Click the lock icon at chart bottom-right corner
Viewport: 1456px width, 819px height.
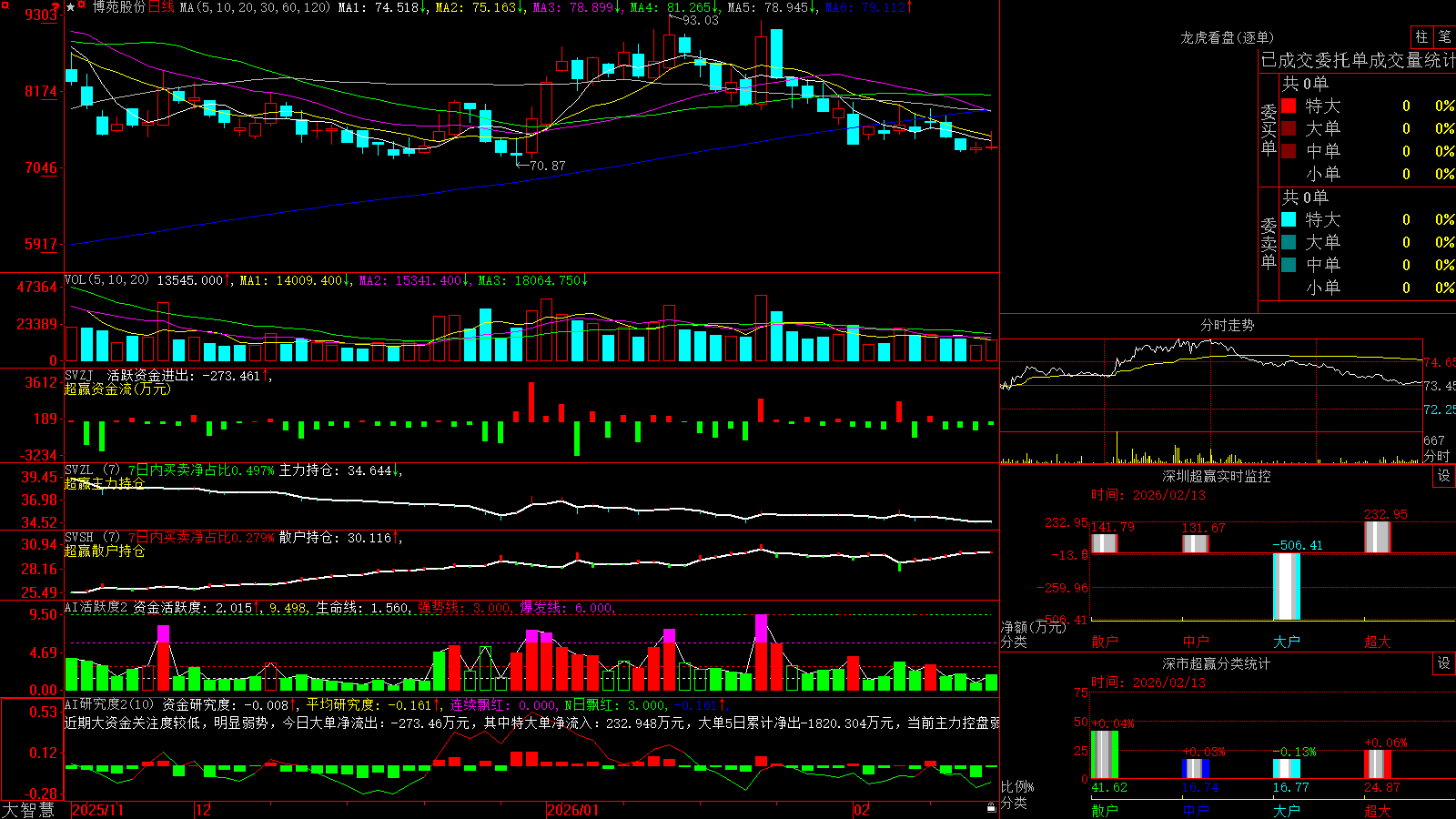tap(991, 807)
